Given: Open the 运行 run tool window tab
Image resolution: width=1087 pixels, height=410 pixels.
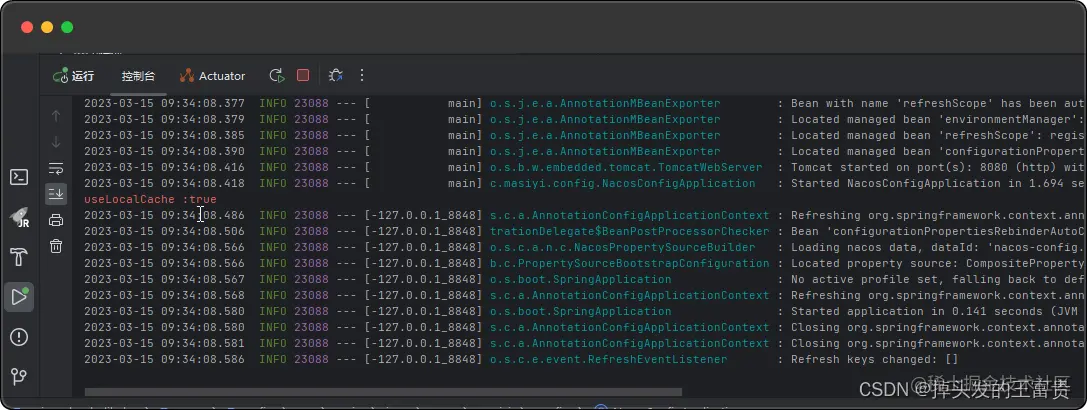Looking at the screenshot, I should [73, 76].
